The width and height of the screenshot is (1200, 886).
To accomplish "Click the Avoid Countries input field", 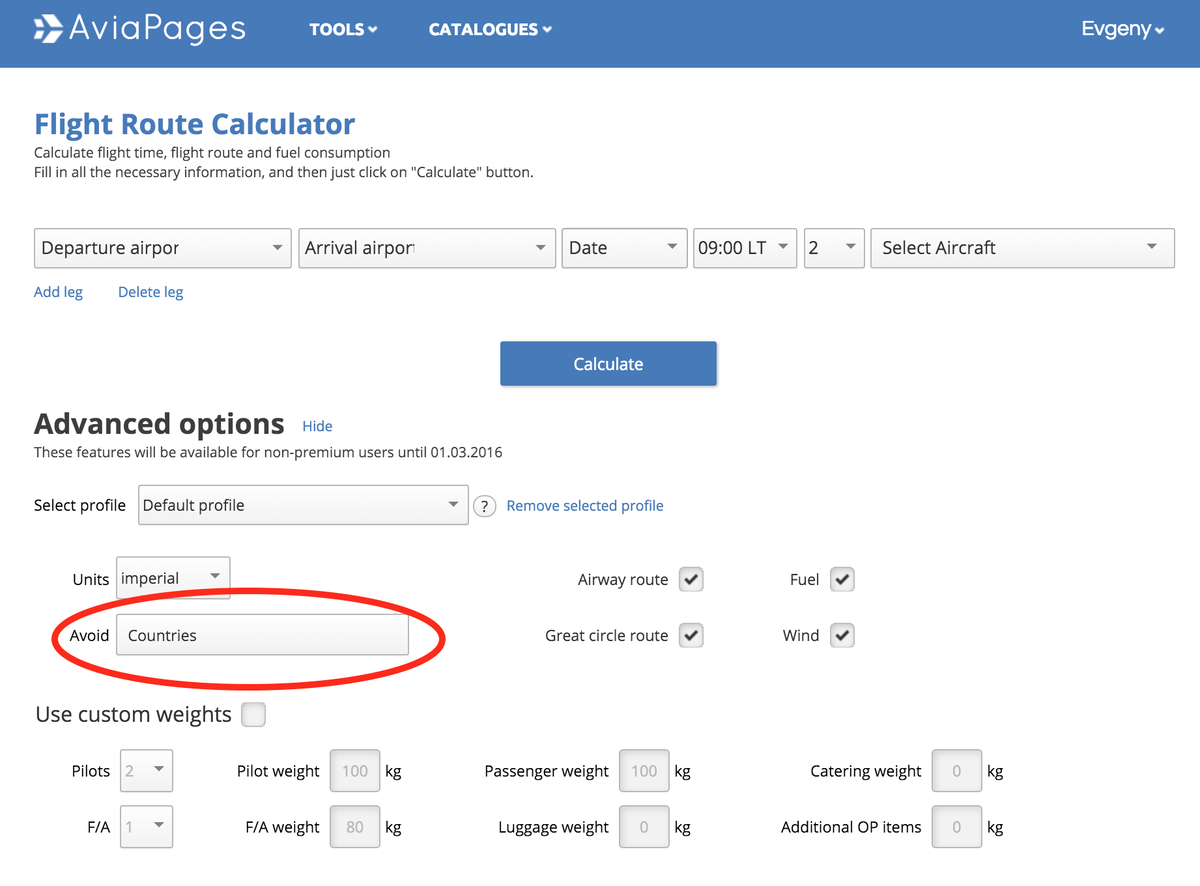I will [262, 635].
